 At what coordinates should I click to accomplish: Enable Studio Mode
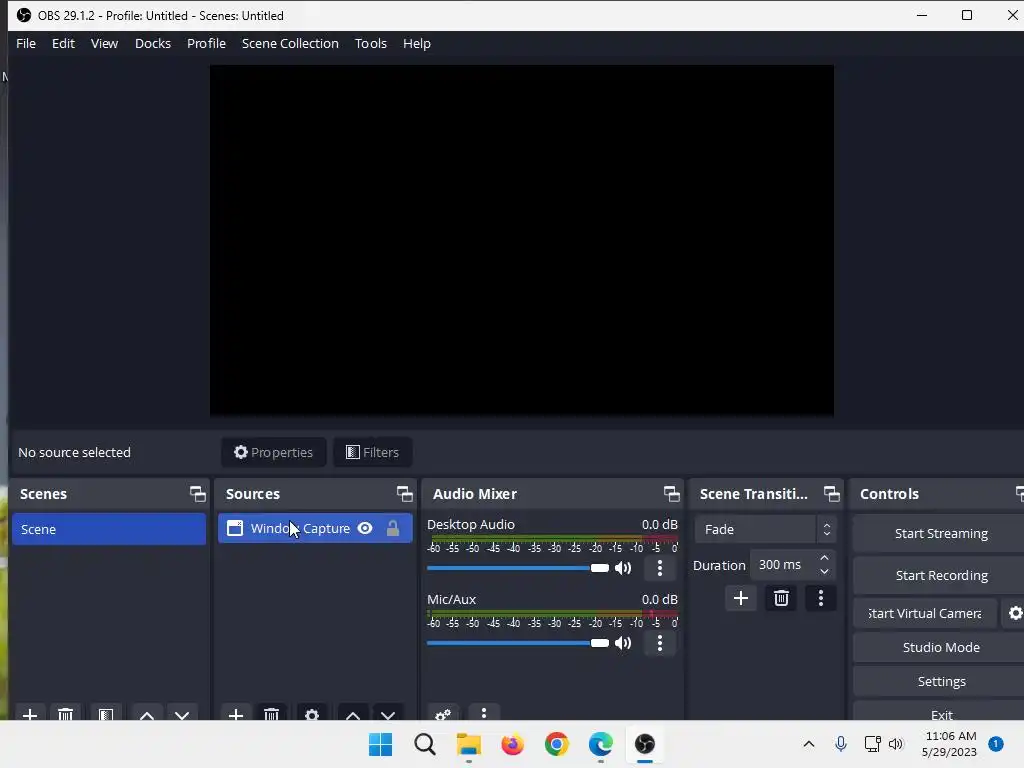click(940, 647)
